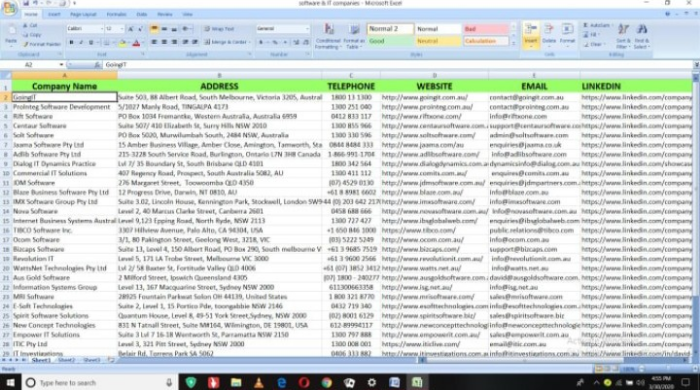
Task: Open the Formulas ribbon tab
Action: (x=116, y=14)
